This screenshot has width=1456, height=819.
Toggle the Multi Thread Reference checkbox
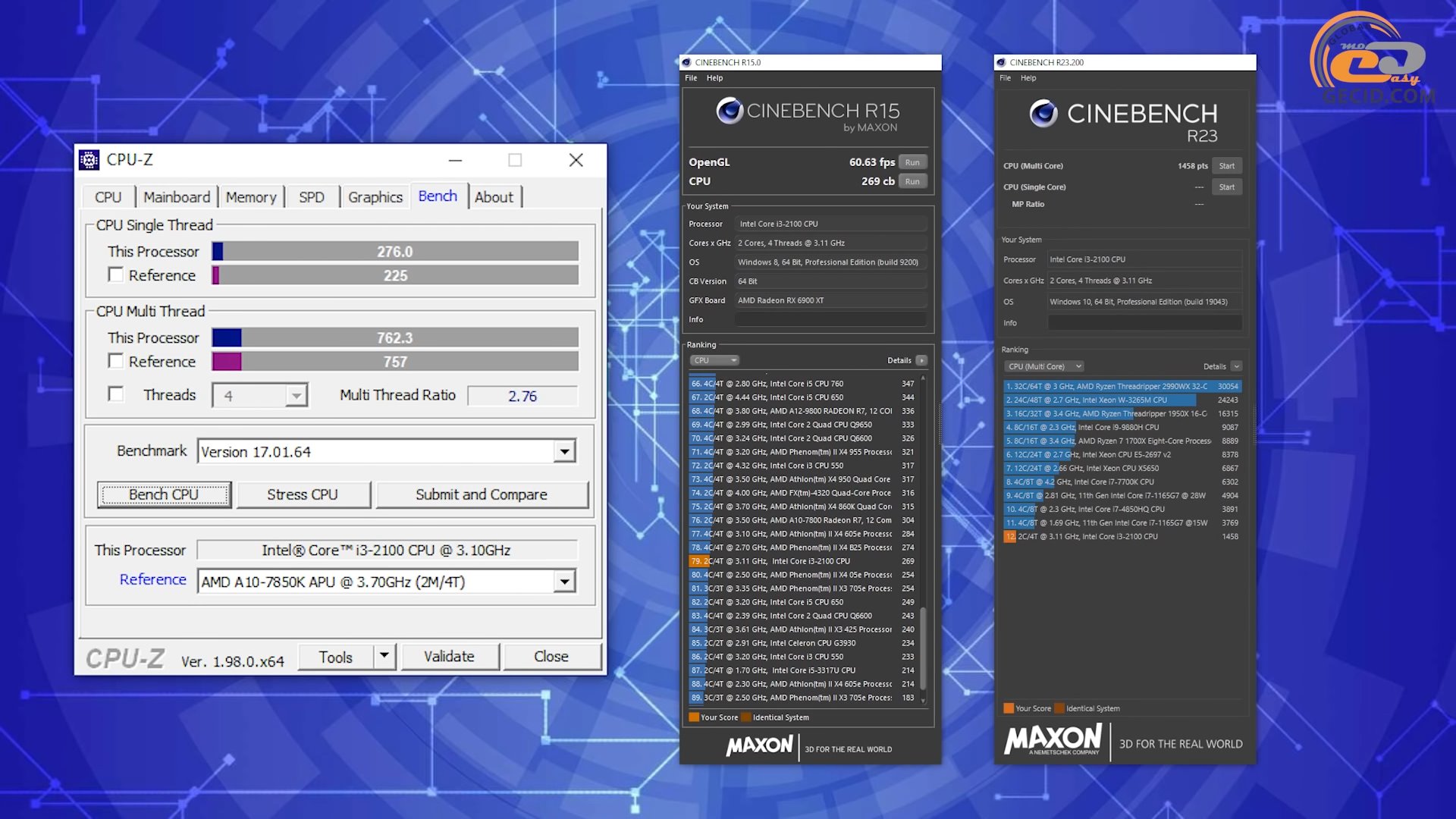115,361
